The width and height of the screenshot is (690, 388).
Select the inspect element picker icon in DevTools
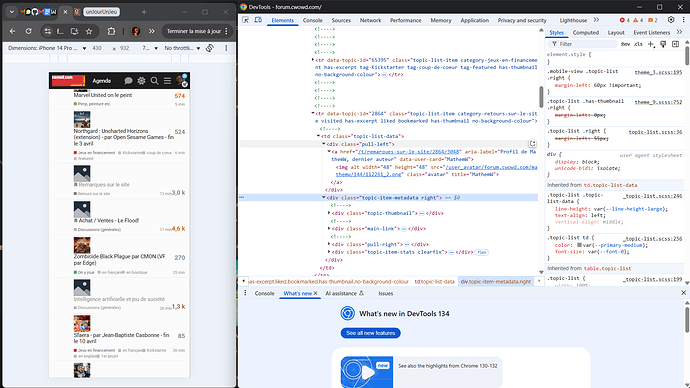[246, 20]
